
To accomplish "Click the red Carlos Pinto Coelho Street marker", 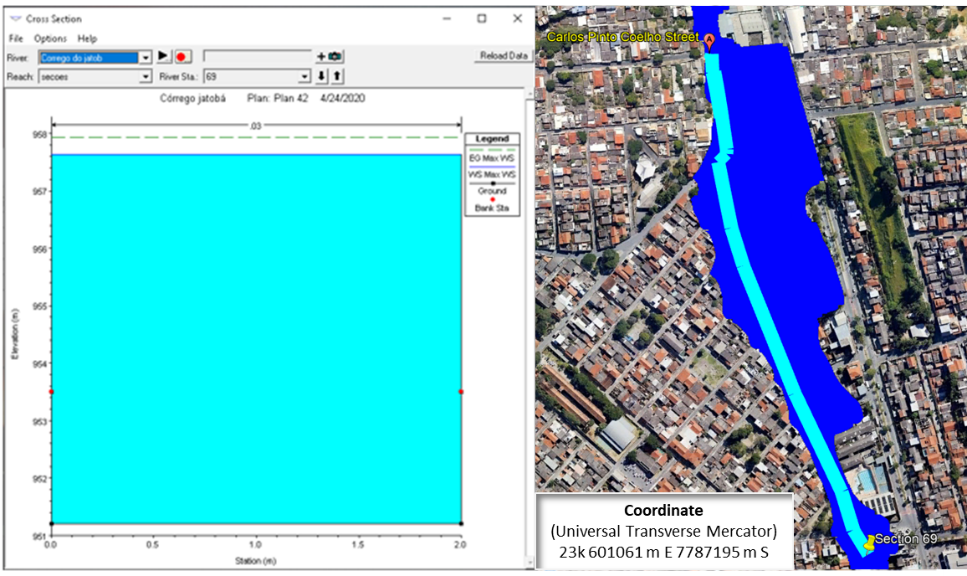I will point(710,41).
